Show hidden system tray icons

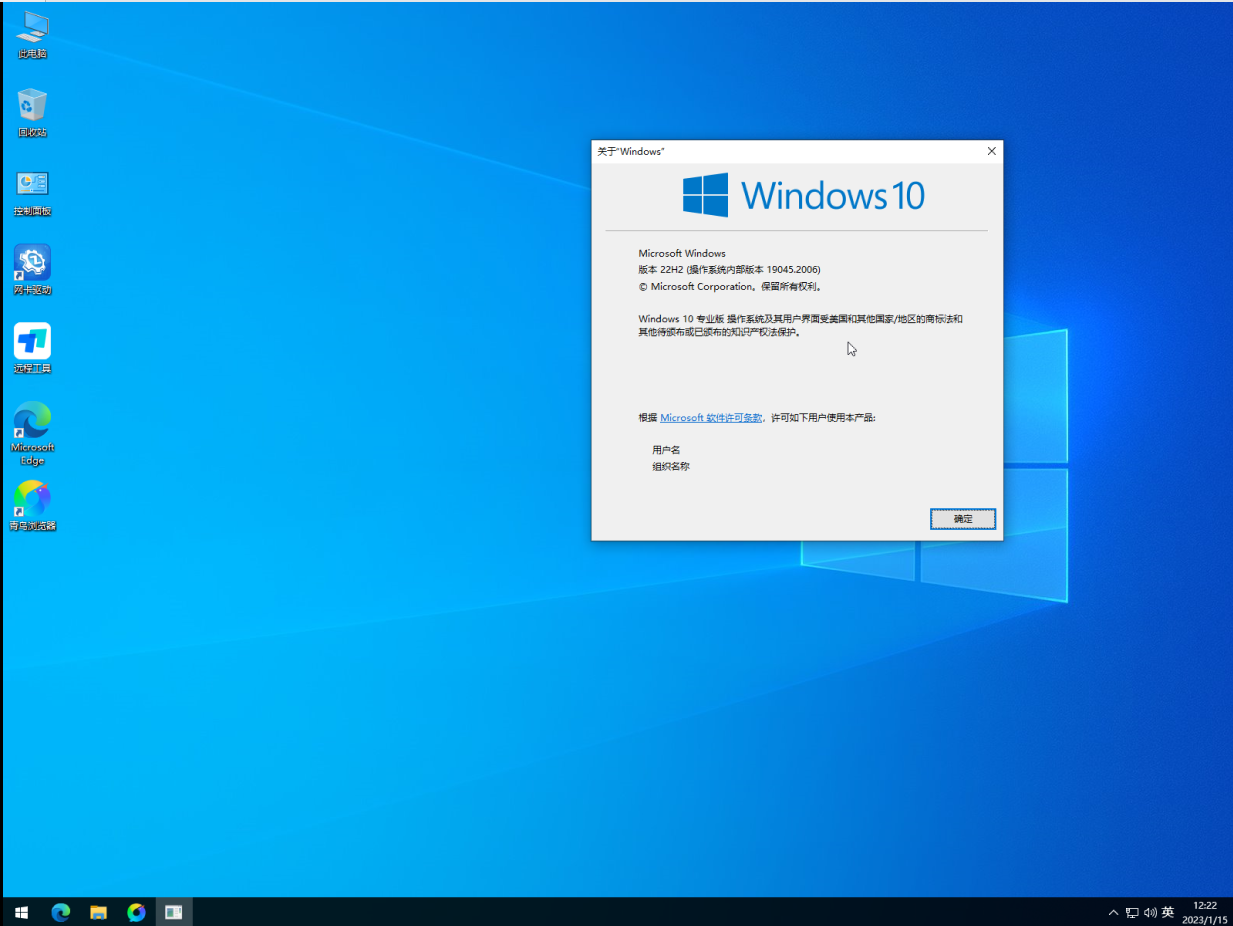(1114, 912)
